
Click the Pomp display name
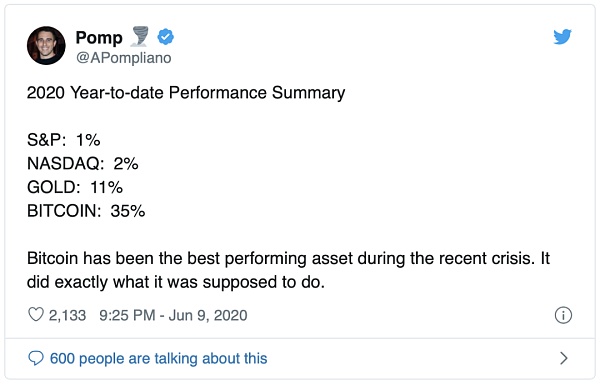(99, 38)
